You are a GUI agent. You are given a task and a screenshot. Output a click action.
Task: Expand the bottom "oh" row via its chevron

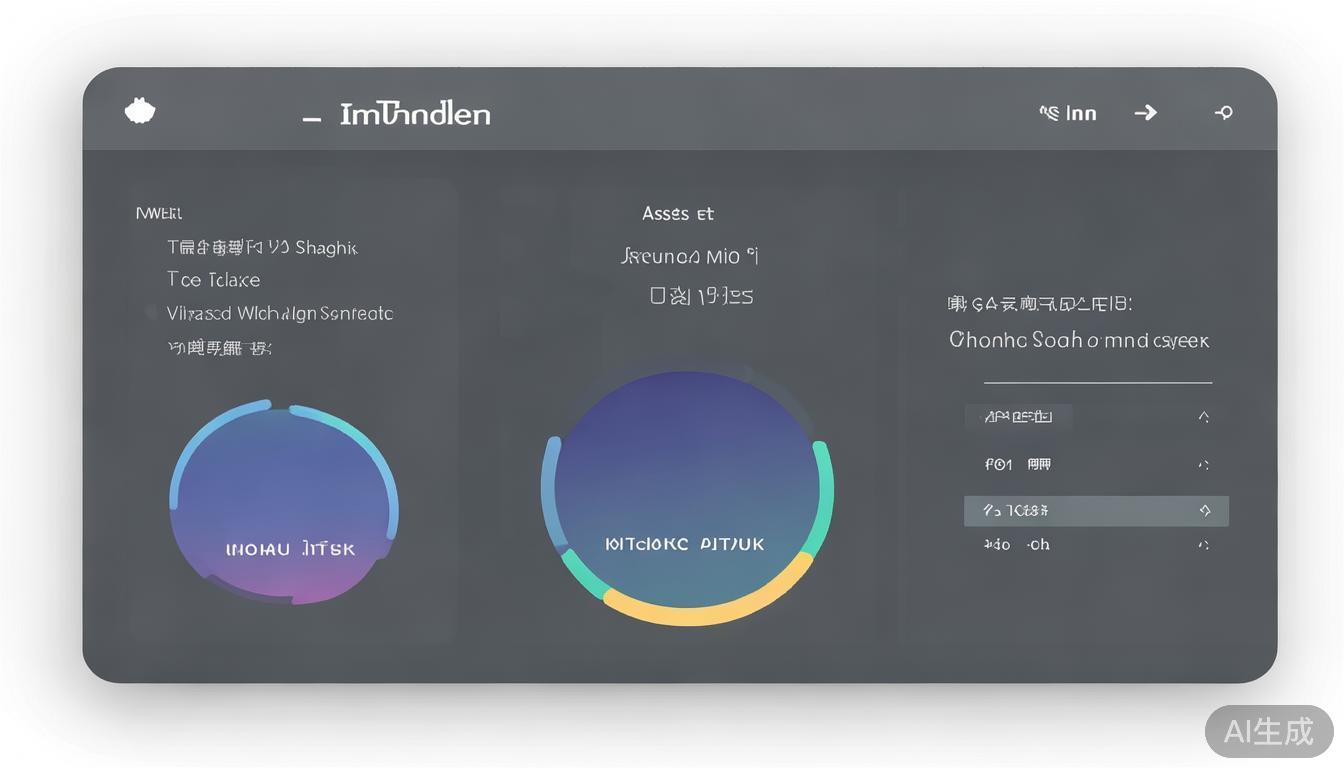tap(1204, 545)
